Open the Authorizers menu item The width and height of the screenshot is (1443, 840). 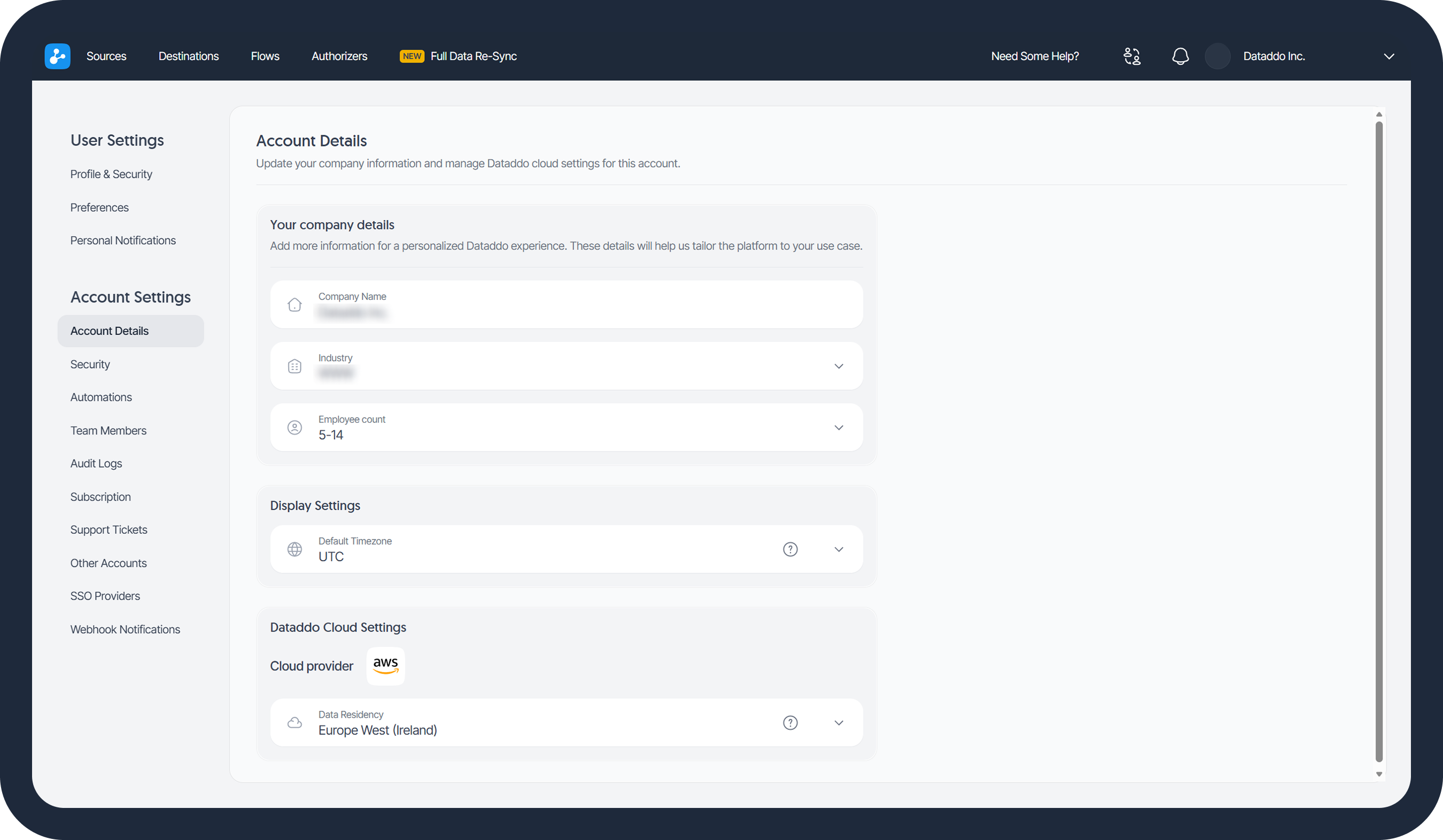tap(339, 56)
